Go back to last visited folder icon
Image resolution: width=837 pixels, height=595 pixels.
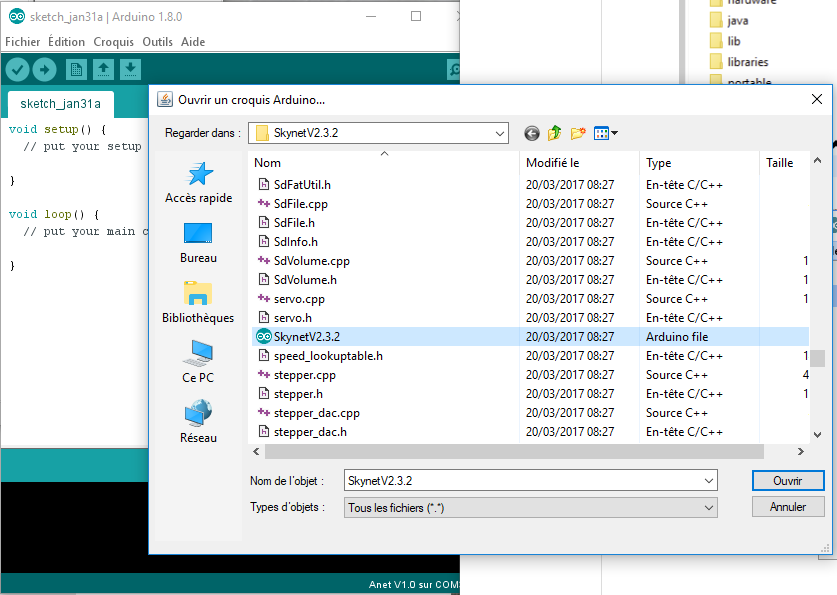click(x=532, y=133)
